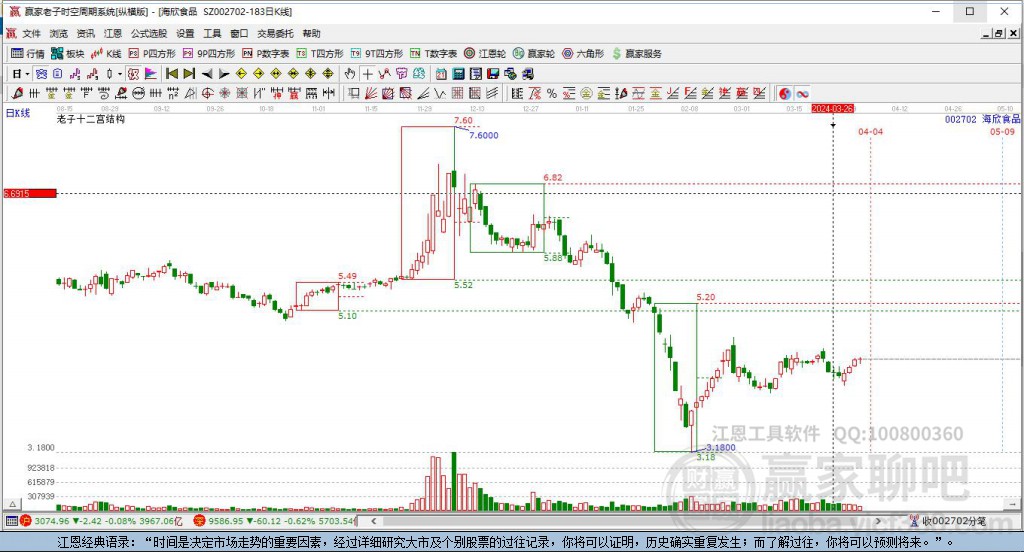Click the percent % drawing tool

pyautogui.click(x=552, y=93)
